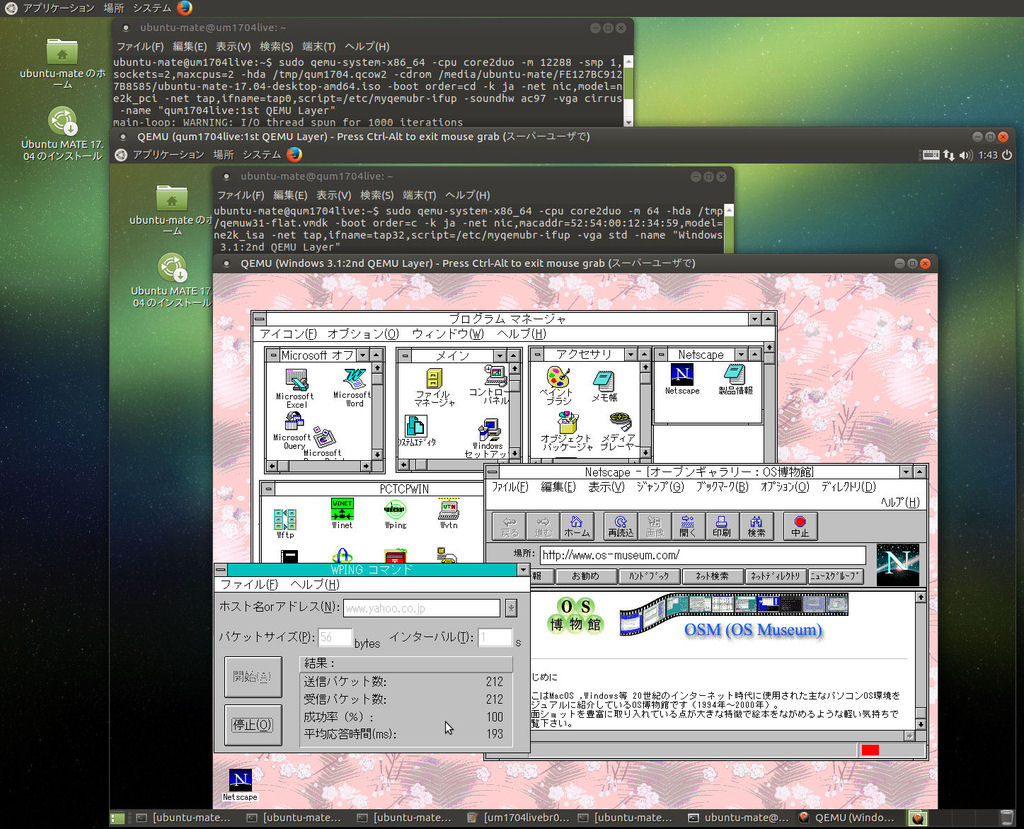
Task: Click the お勧め directory button in Netscape
Action: pyautogui.click(x=585, y=576)
